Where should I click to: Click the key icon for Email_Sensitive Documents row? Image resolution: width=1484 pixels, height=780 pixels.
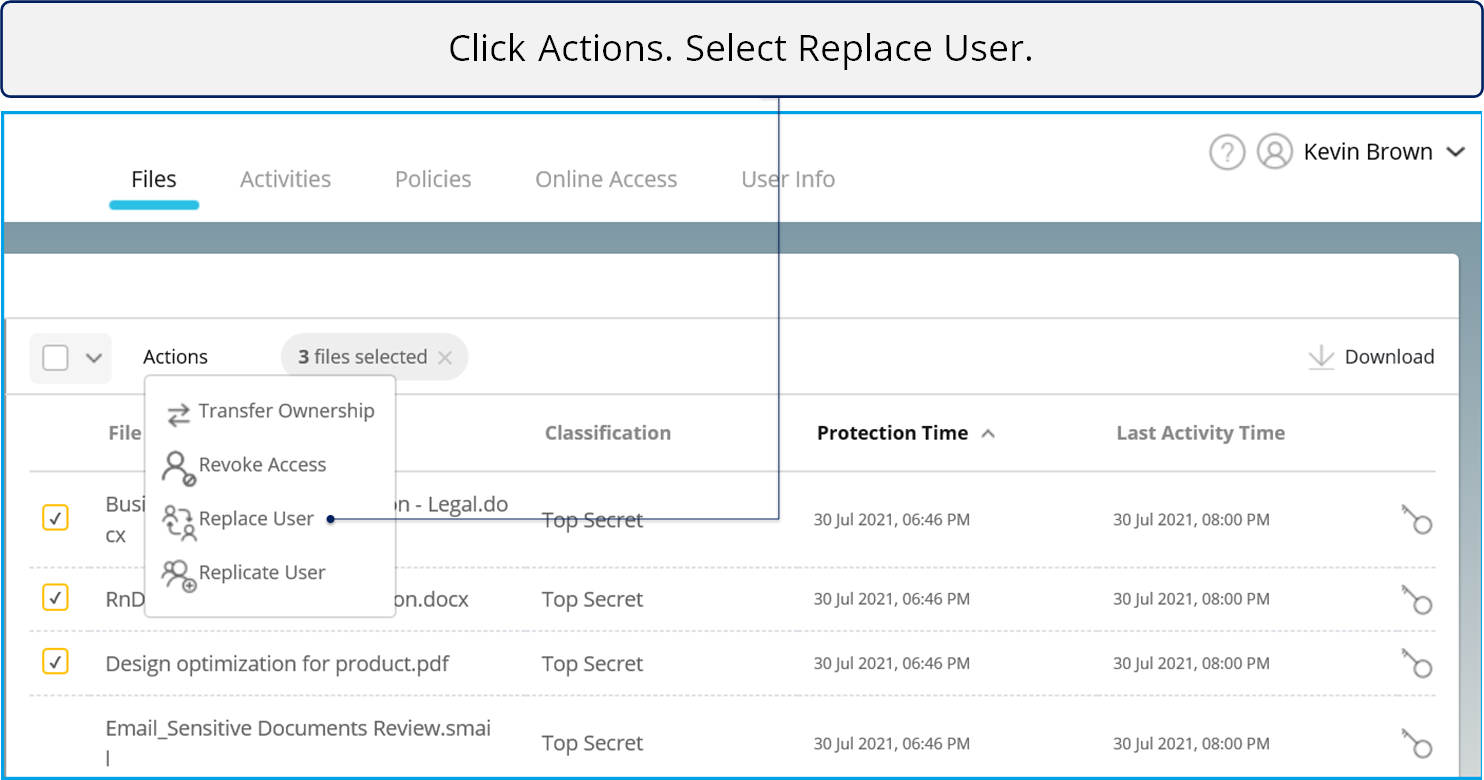1416,743
